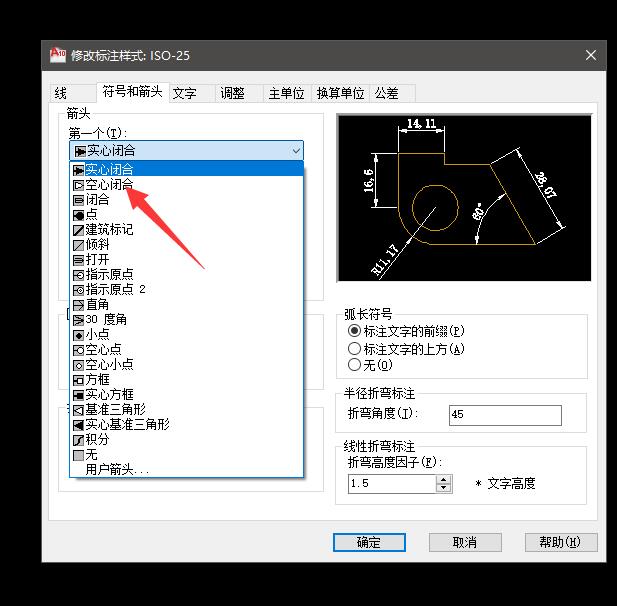Select the 直角 arrowhead icon
Screen dimensions: 617x606
tap(79, 305)
